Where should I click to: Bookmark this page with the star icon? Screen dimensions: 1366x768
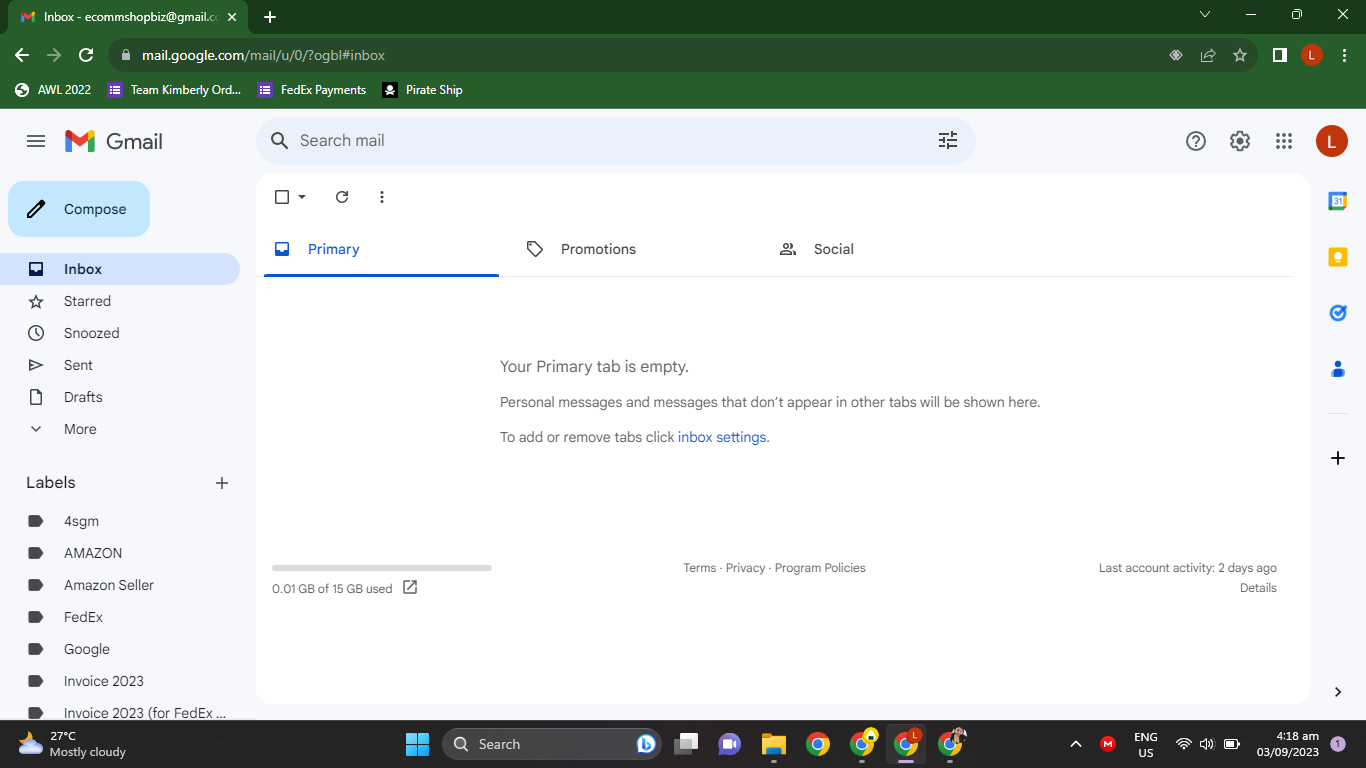click(x=1240, y=55)
